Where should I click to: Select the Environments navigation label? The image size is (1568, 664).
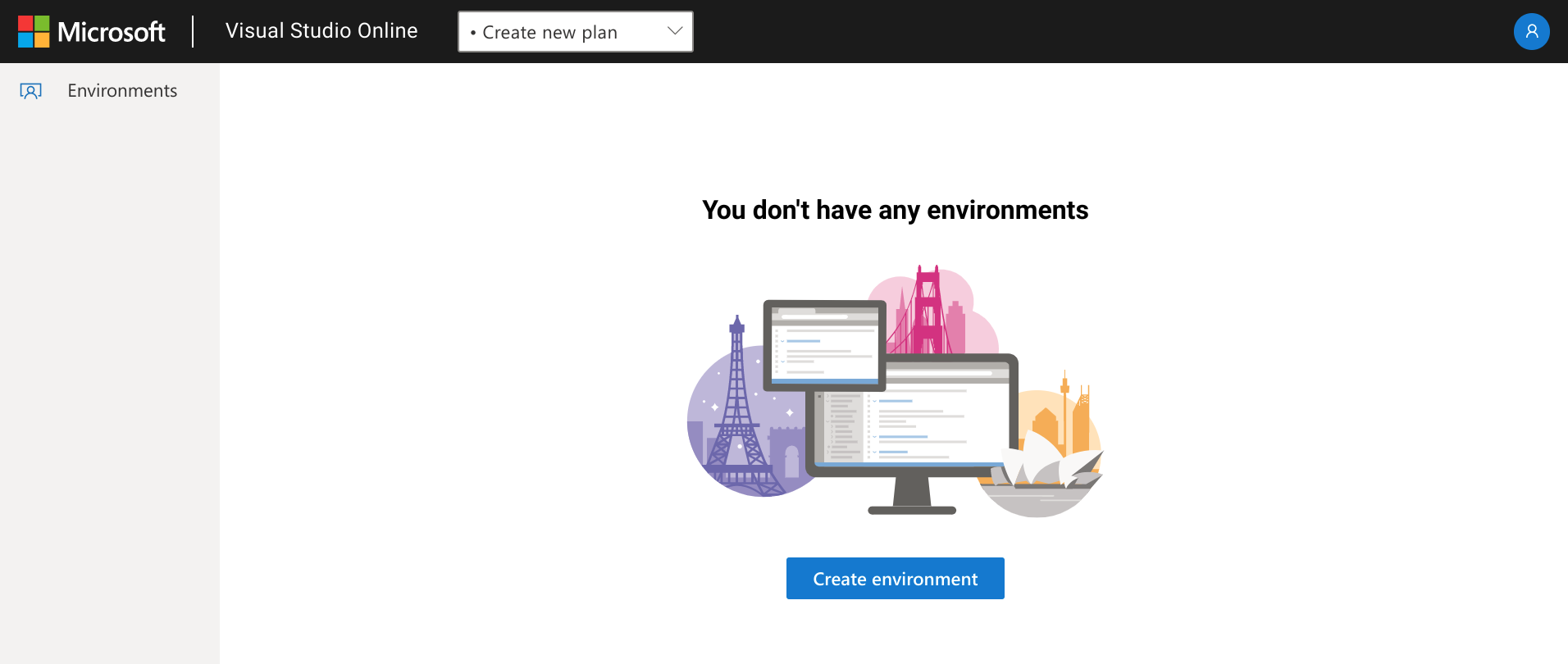tap(122, 91)
